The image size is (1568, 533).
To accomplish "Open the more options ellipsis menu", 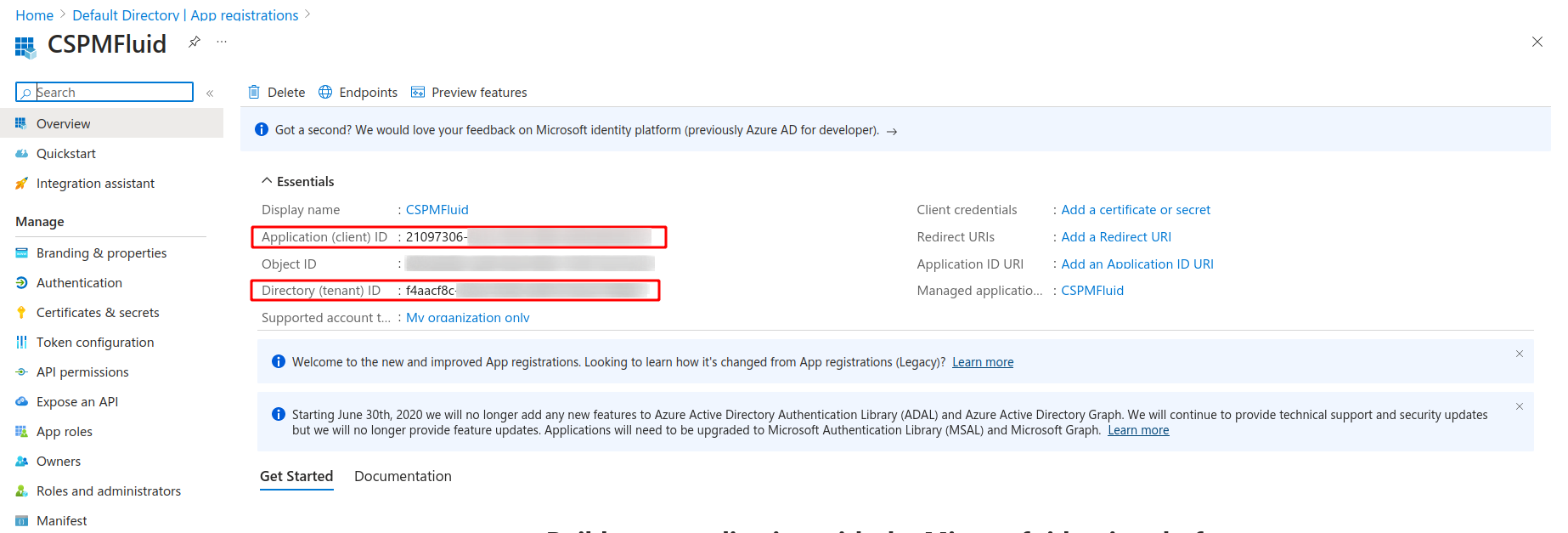I will pyautogui.click(x=222, y=42).
